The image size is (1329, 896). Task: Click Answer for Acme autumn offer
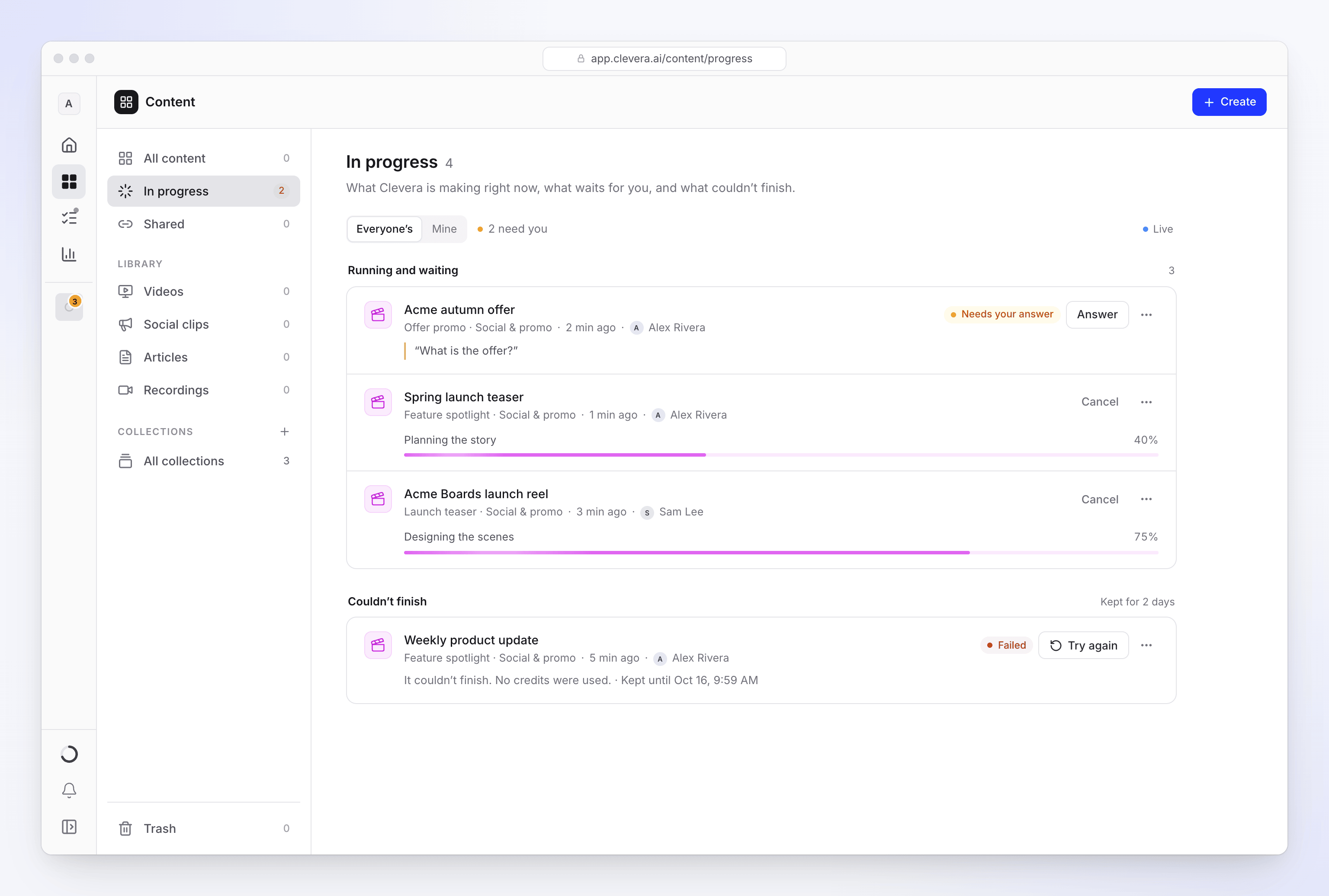tap(1097, 315)
